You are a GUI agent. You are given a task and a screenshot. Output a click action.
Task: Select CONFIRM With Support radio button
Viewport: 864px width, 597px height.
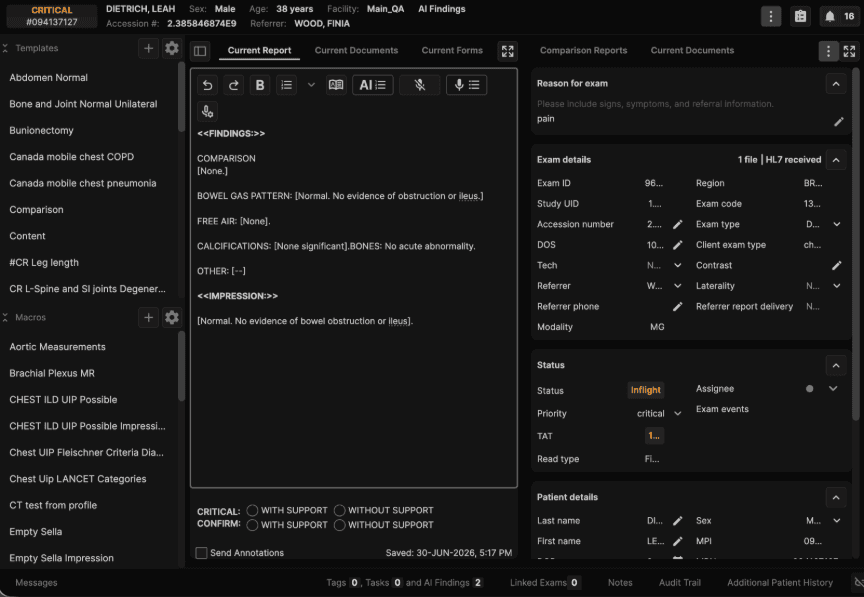click(x=252, y=525)
